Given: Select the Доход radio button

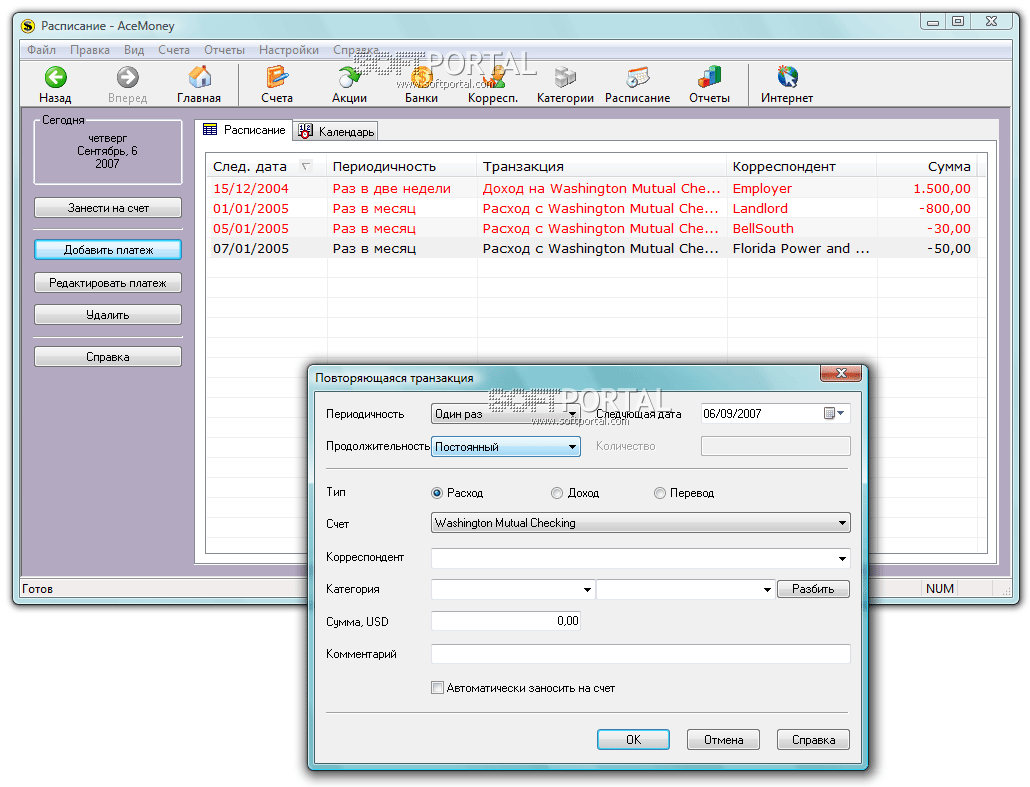Looking at the screenshot, I should click(x=557, y=493).
